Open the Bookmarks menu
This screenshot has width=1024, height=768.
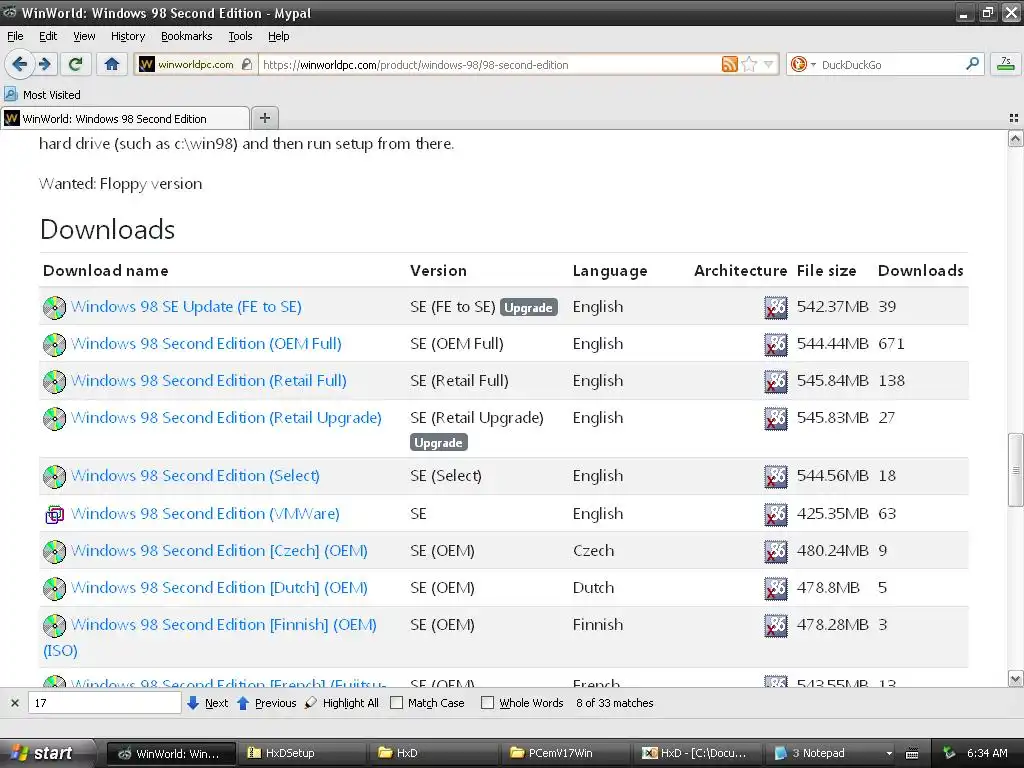tap(186, 36)
